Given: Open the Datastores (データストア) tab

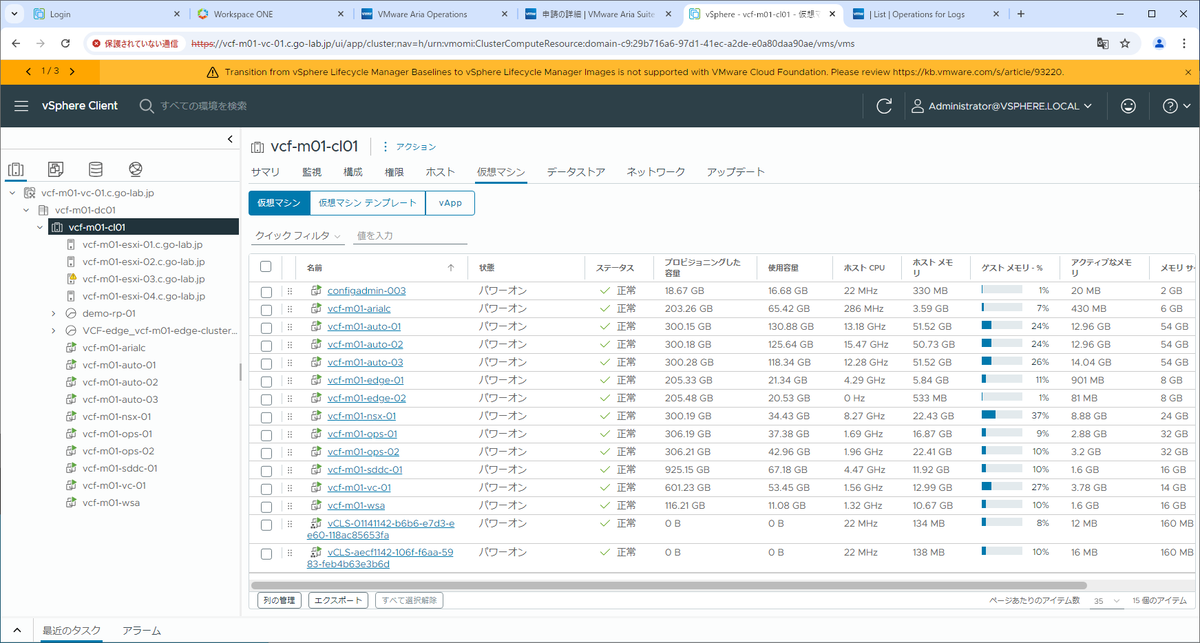Looking at the screenshot, I should coord(576,172).
